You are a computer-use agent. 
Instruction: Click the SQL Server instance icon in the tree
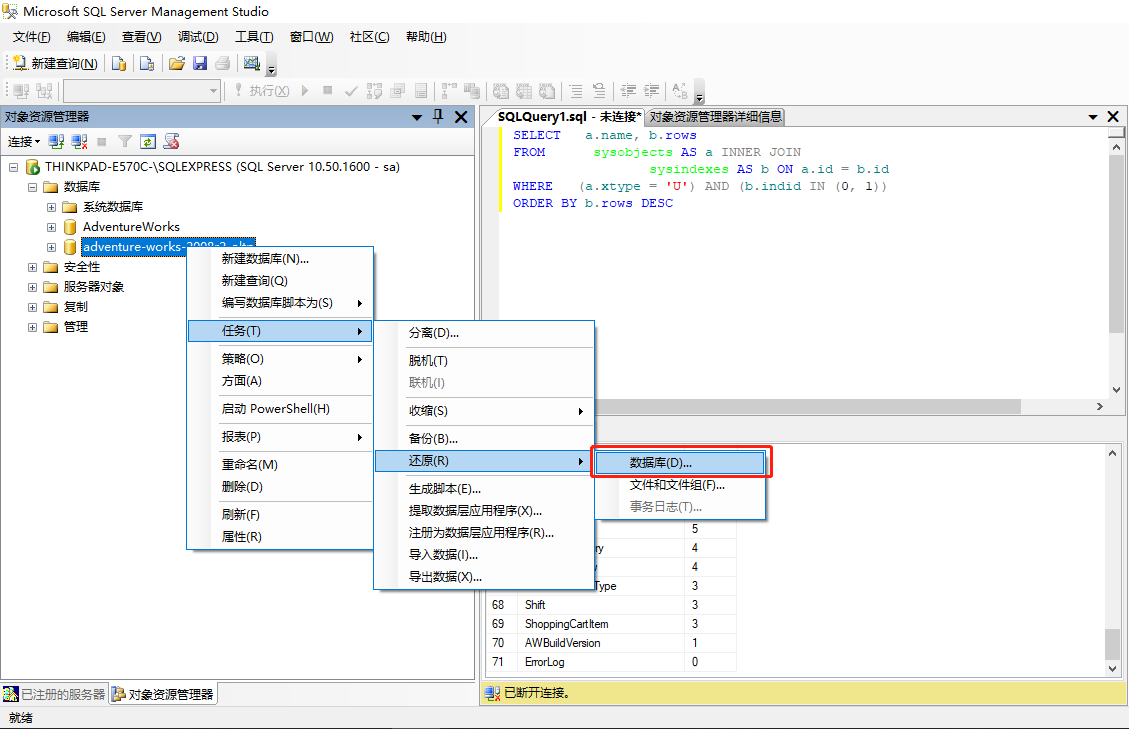(x=32, y=167)
